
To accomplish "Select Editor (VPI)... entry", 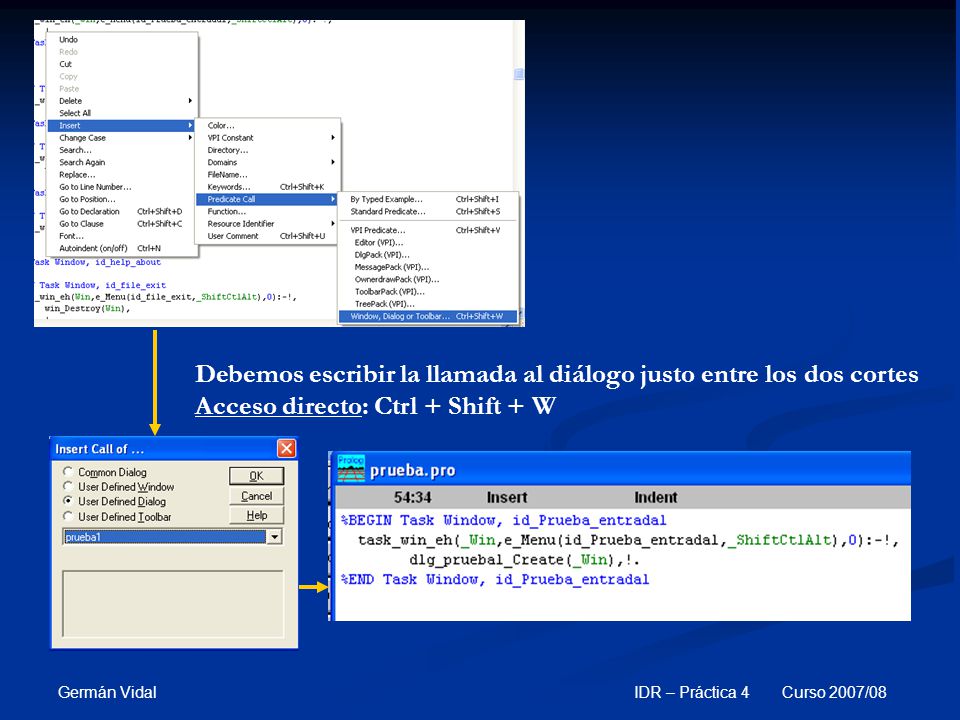I will point(429,242).
